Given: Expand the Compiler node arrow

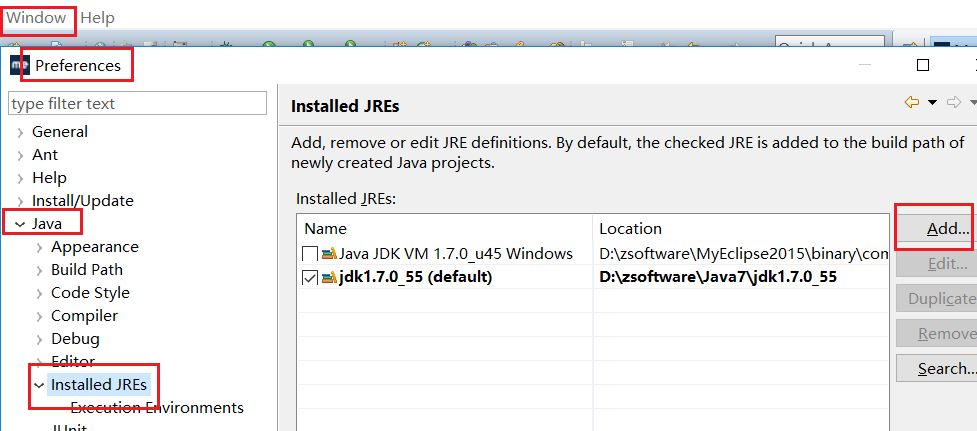Looking at the screenshot, I should pos(39,317).
